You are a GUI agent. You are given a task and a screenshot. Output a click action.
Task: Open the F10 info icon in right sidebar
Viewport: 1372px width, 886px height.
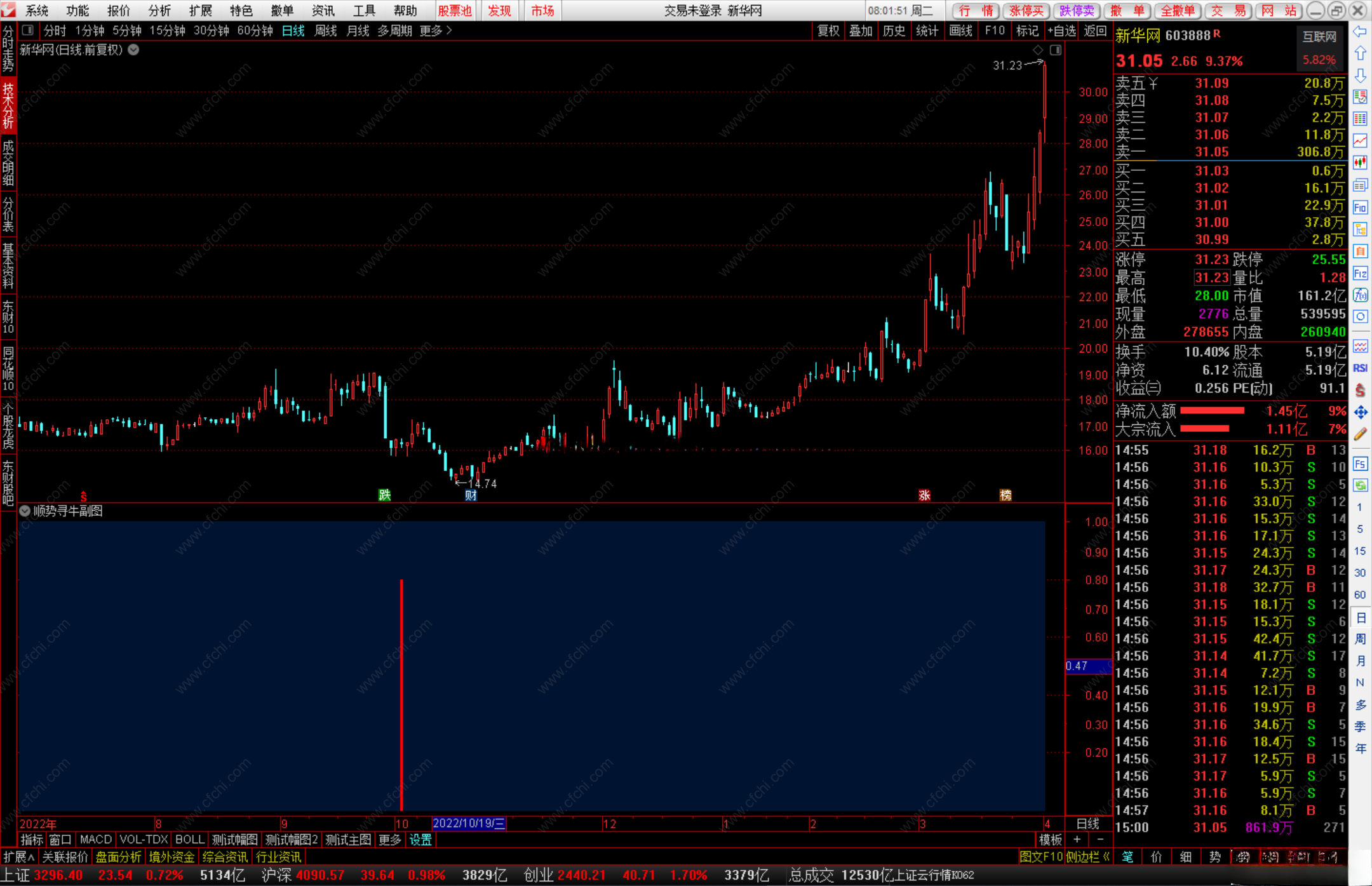click(x=1359, y=207)
